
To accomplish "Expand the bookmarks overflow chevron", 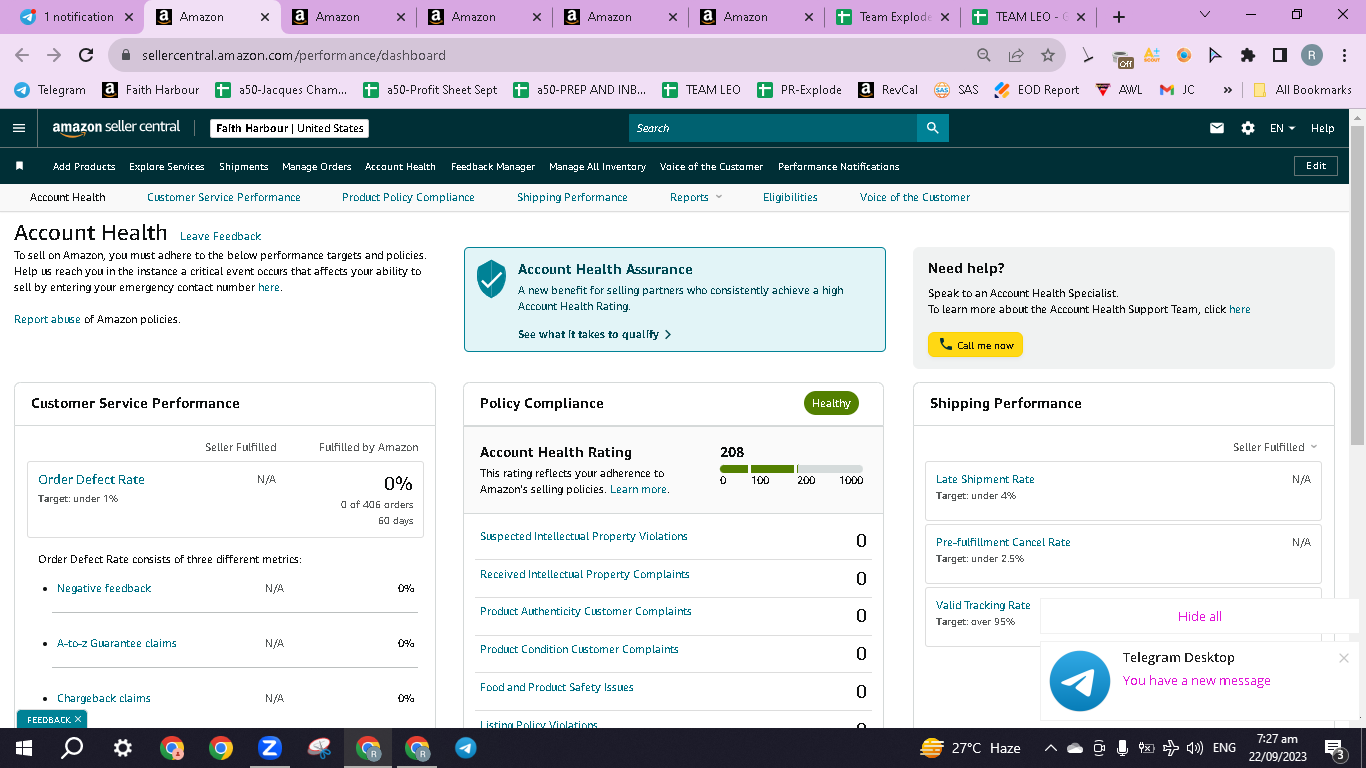I will click(1227, 89).
